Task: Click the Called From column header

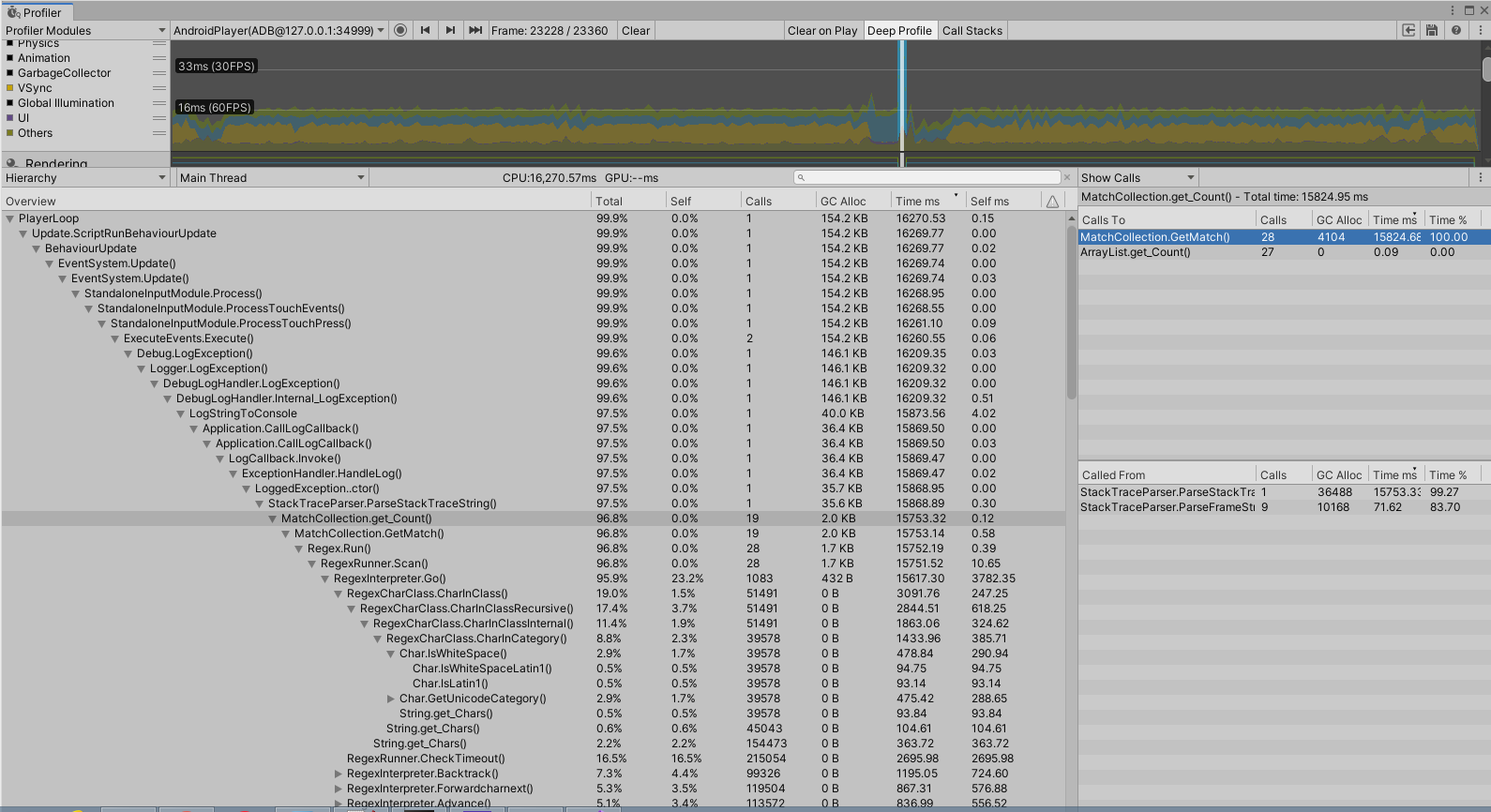Action: click(1167, 474)
